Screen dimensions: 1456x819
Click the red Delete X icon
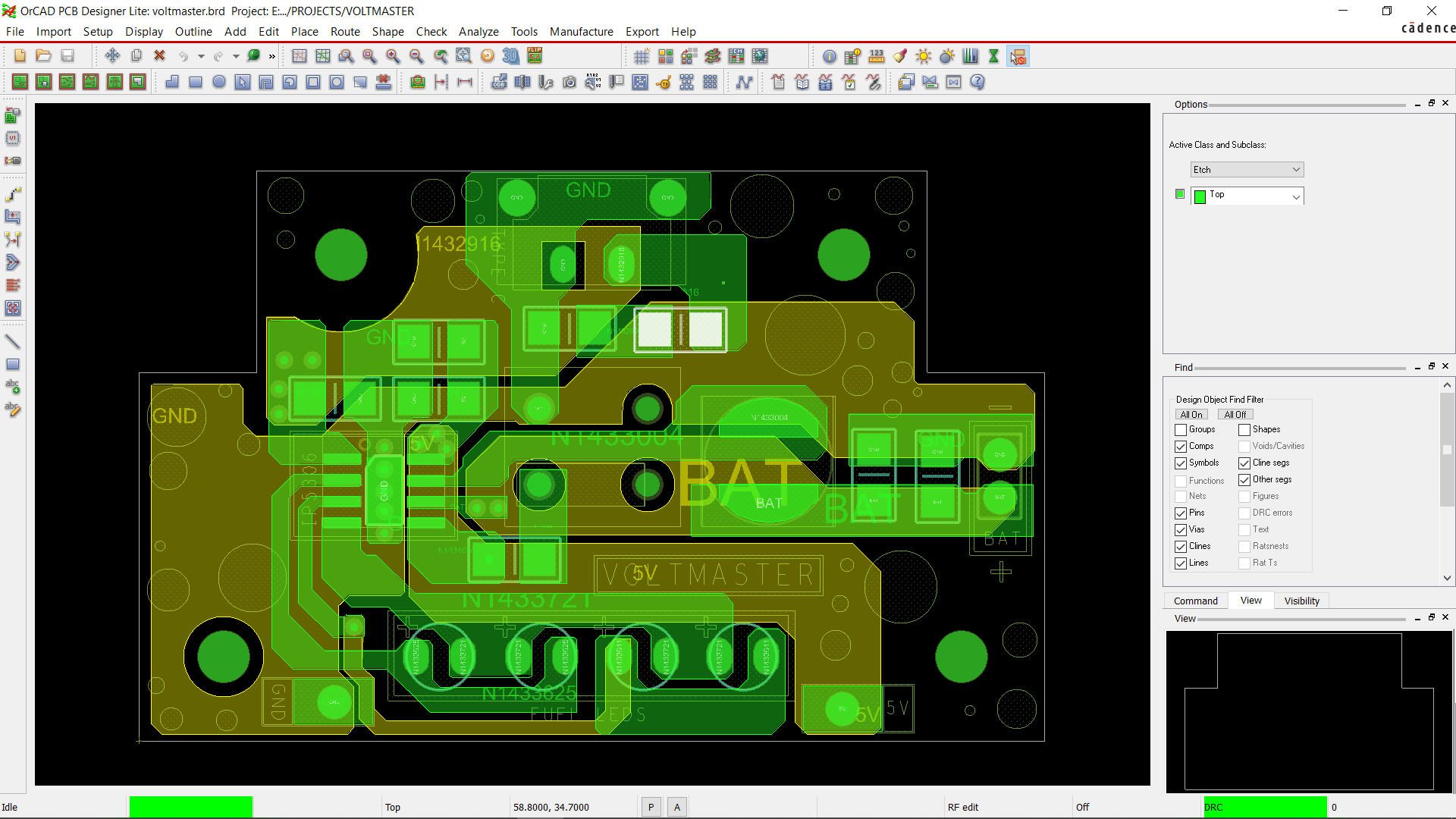coord(159,55)
